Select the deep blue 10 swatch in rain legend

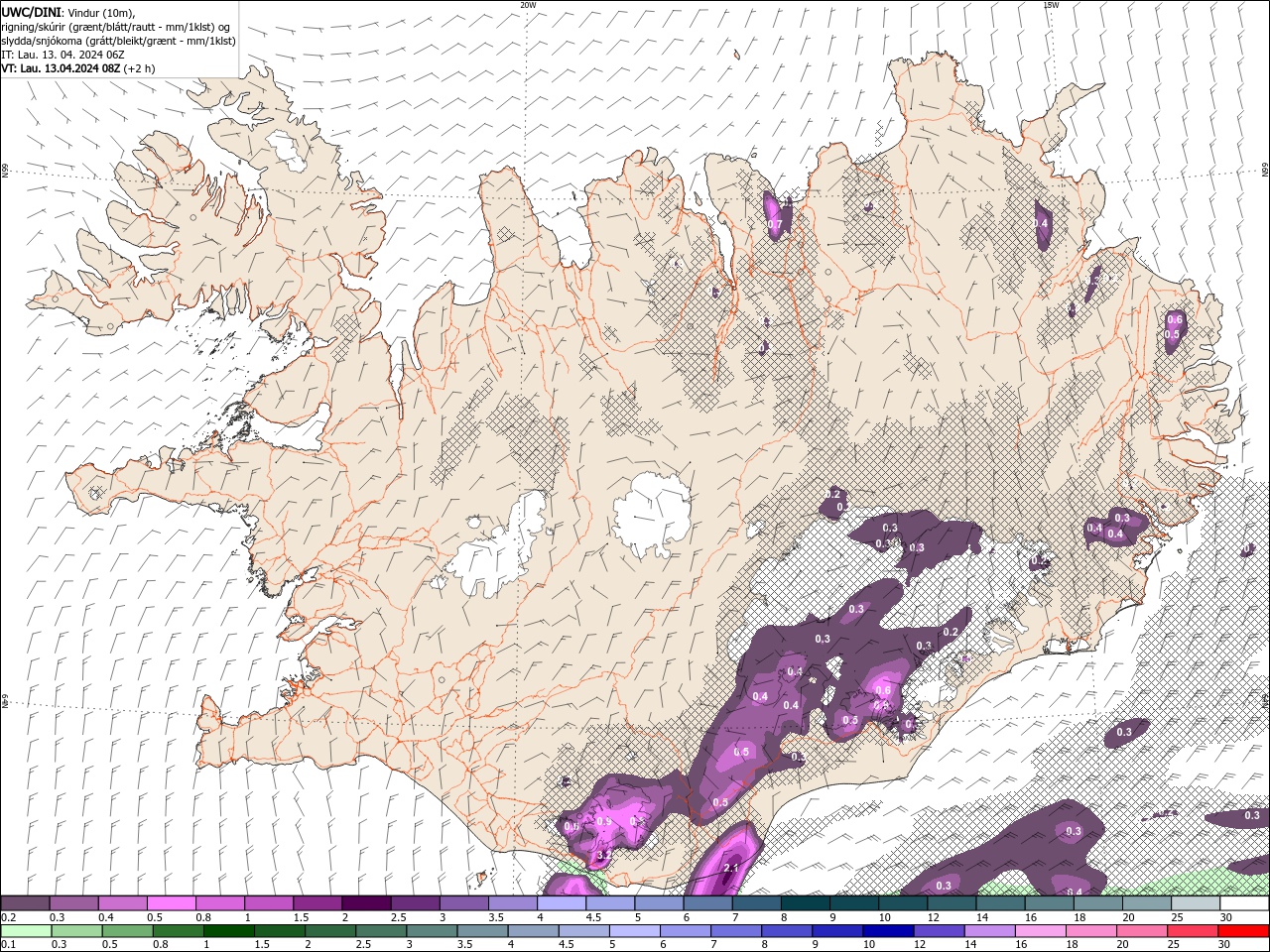pyautogui.click(x=888, y=931)
